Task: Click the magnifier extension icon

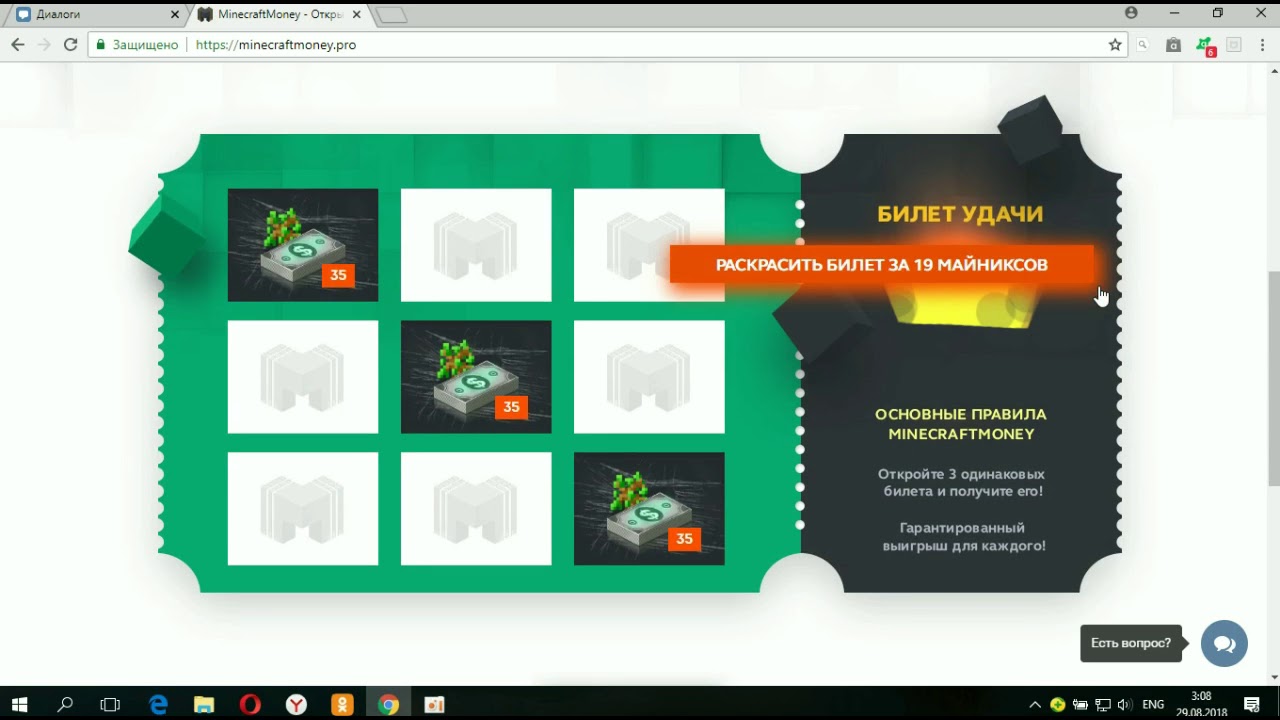Action: pyautogui.click(x=1143, y=45)
